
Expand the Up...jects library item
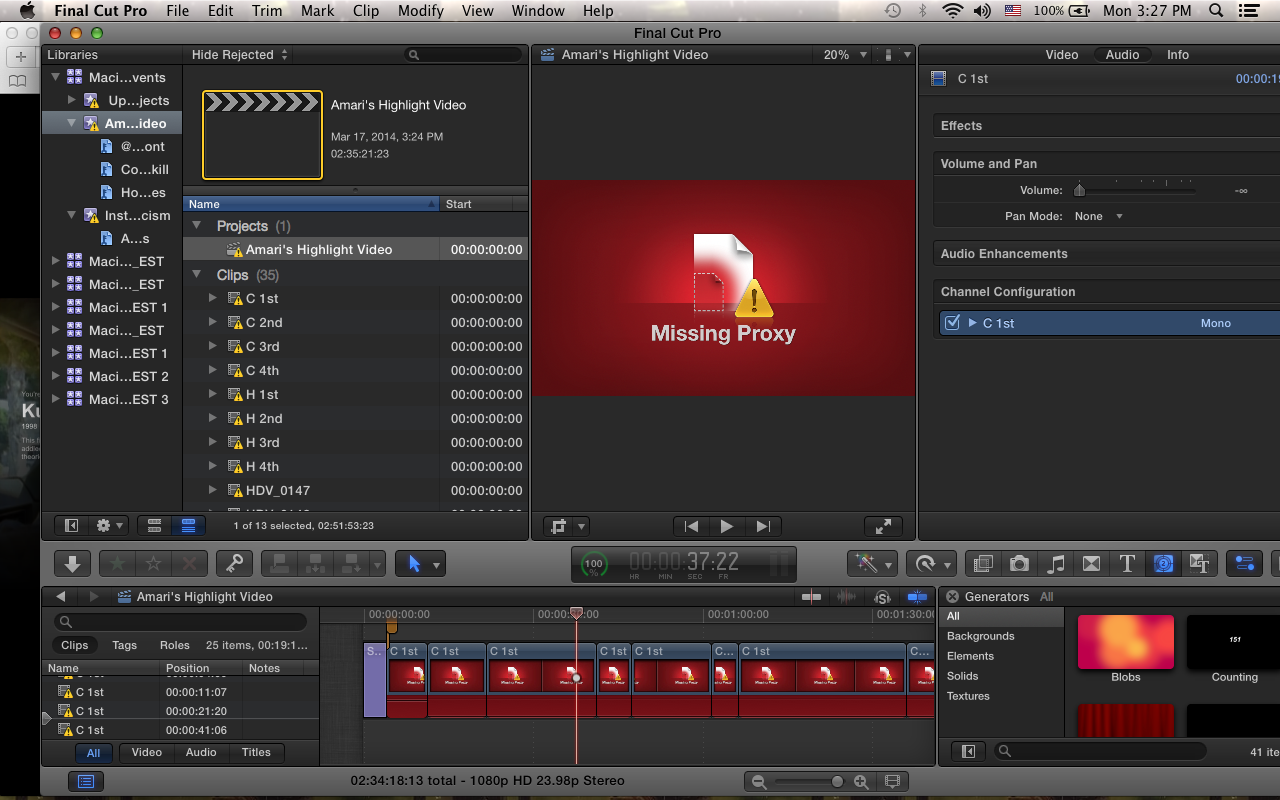click(x=71, y=100)
